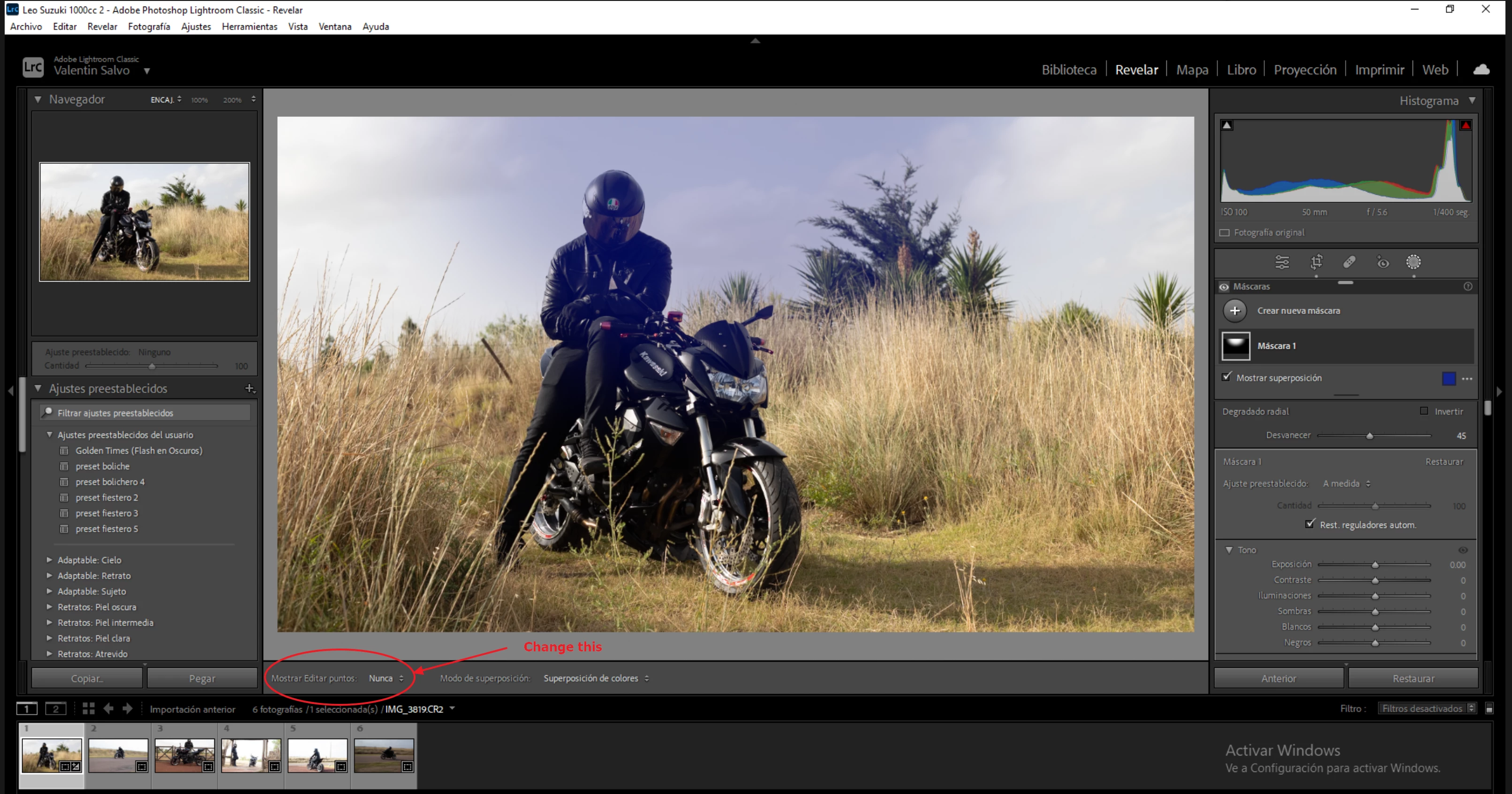Switch to the Biblioteca module
This screenshot has height=794, width=1512.
point(1068,70)
